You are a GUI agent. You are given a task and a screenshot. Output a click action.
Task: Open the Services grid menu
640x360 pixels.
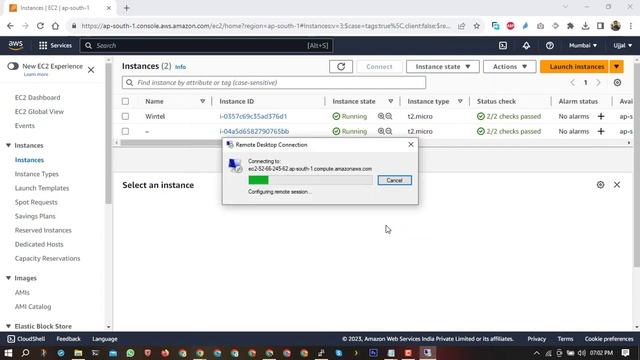(55, 45)
